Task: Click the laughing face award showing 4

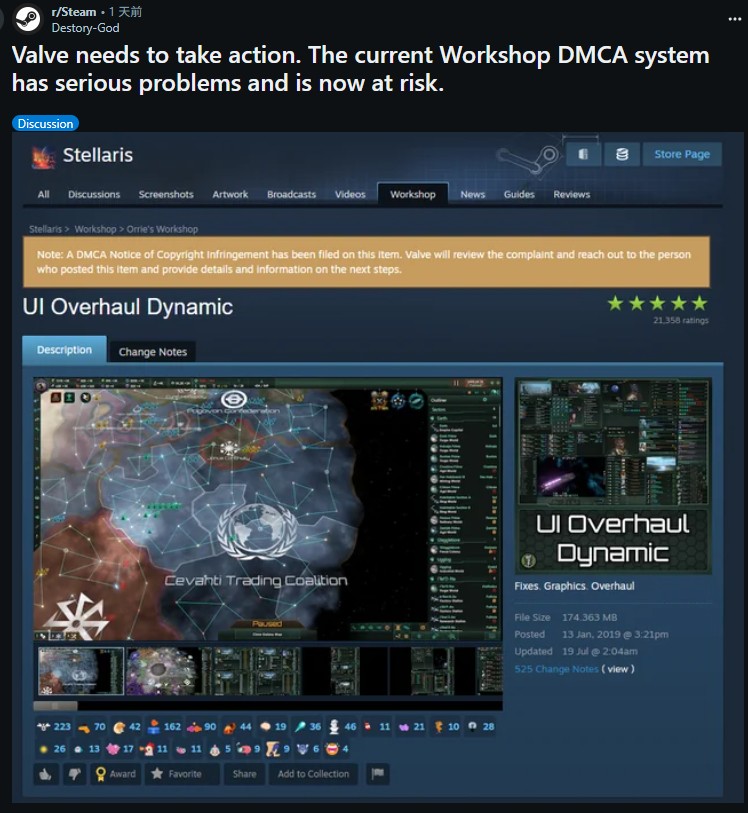Action: pyautogui.click(x=332, y=749)
